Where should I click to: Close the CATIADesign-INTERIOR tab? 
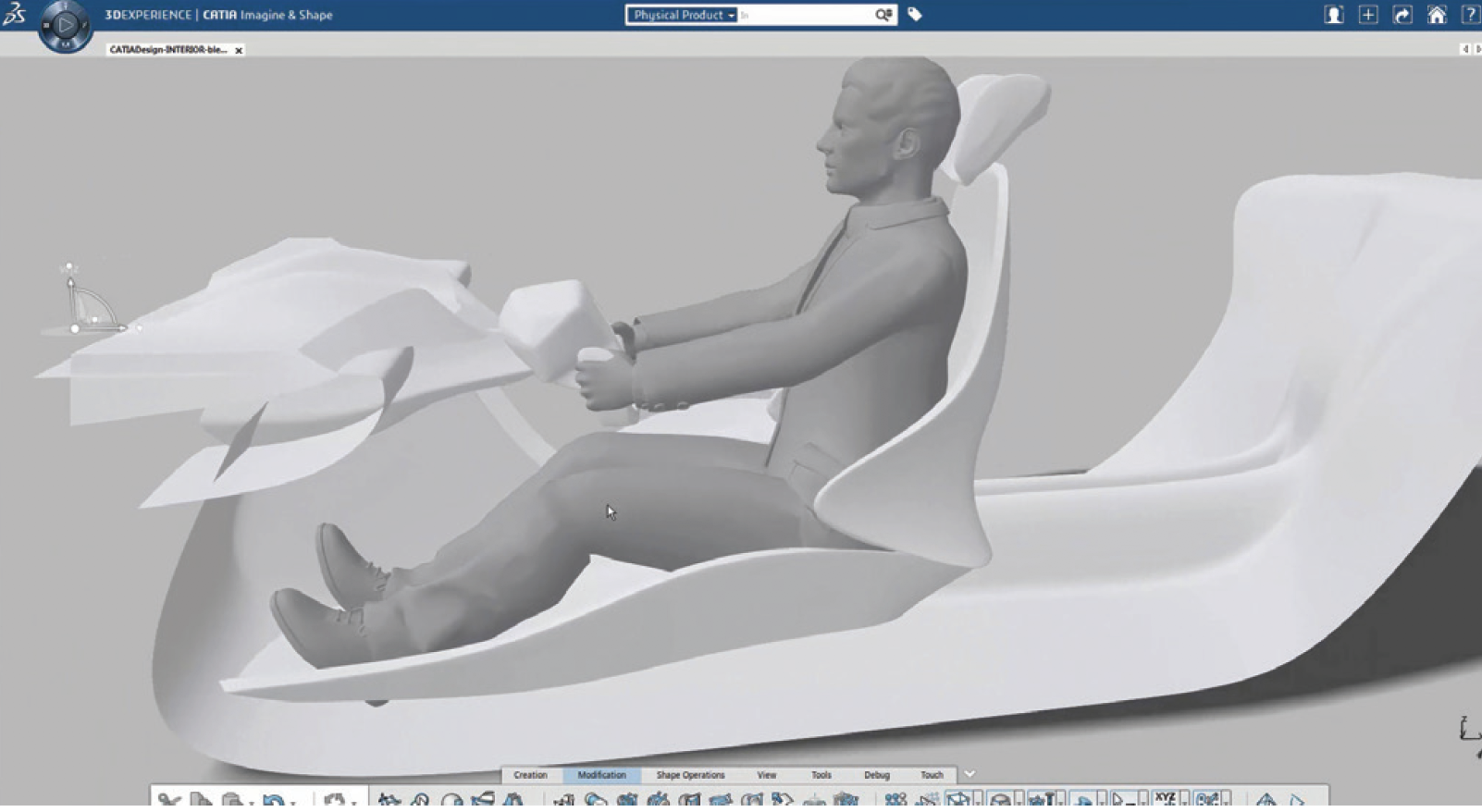[239, 51]
